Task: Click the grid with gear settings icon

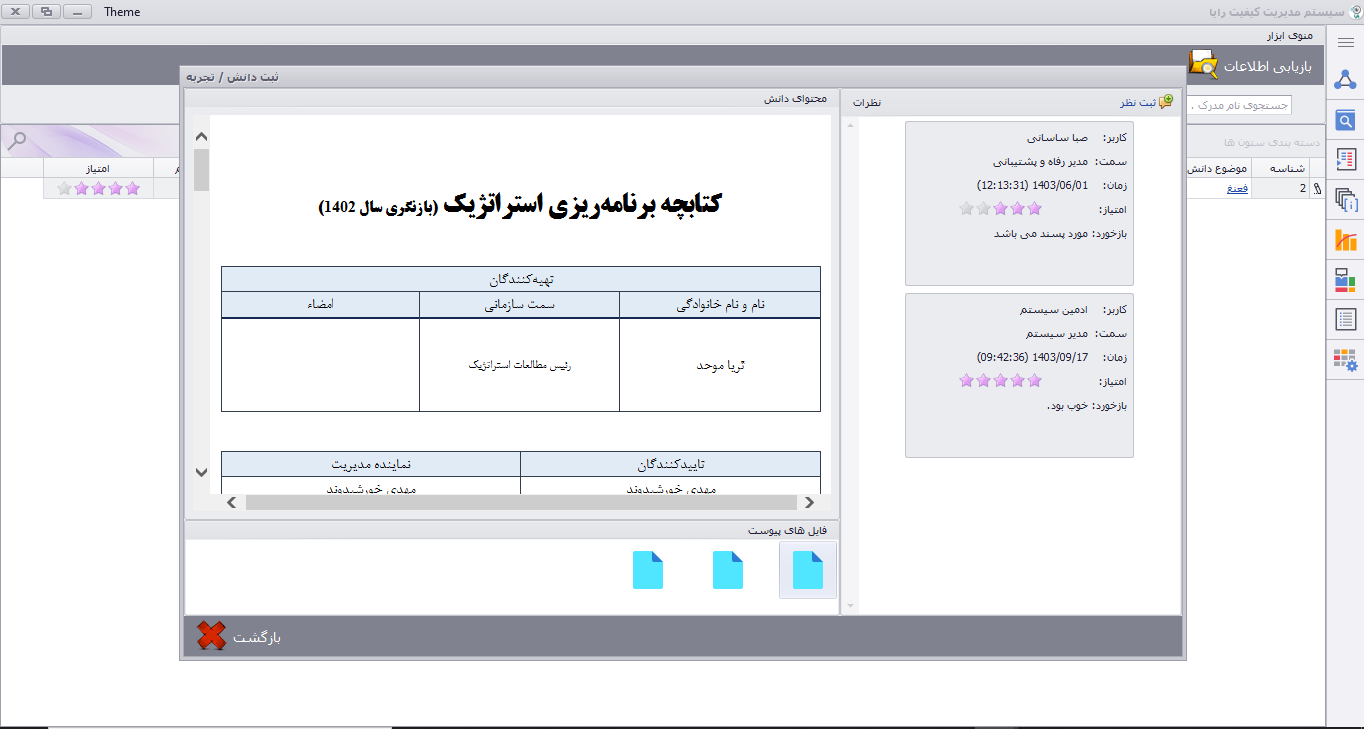Action: (x=1345, y=360)
